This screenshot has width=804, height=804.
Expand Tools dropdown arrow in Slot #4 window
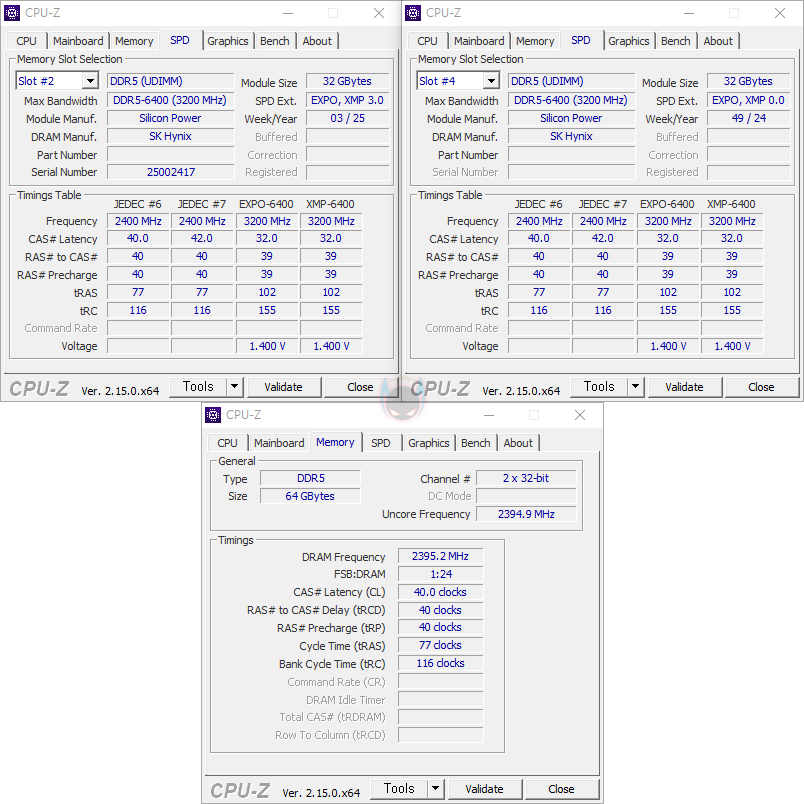coord(635,387)
